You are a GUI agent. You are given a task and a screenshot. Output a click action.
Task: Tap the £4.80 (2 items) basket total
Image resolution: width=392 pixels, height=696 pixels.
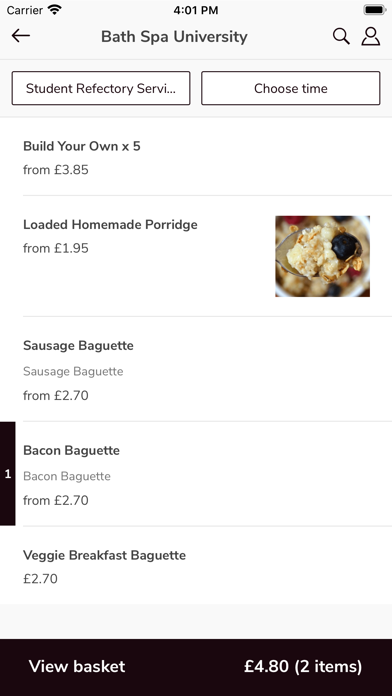click(303, 667)
